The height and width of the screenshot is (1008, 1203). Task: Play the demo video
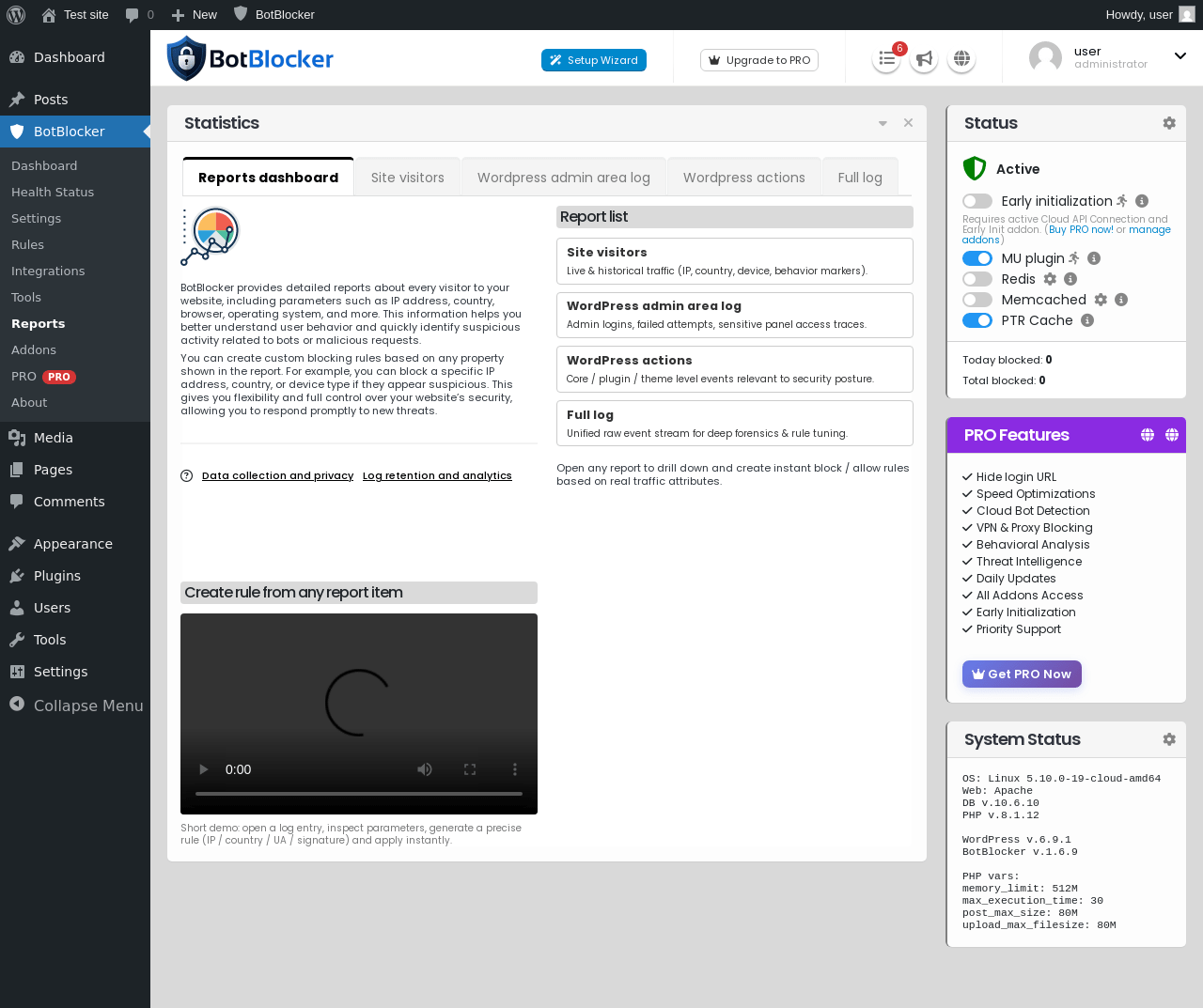click(203, 769)
